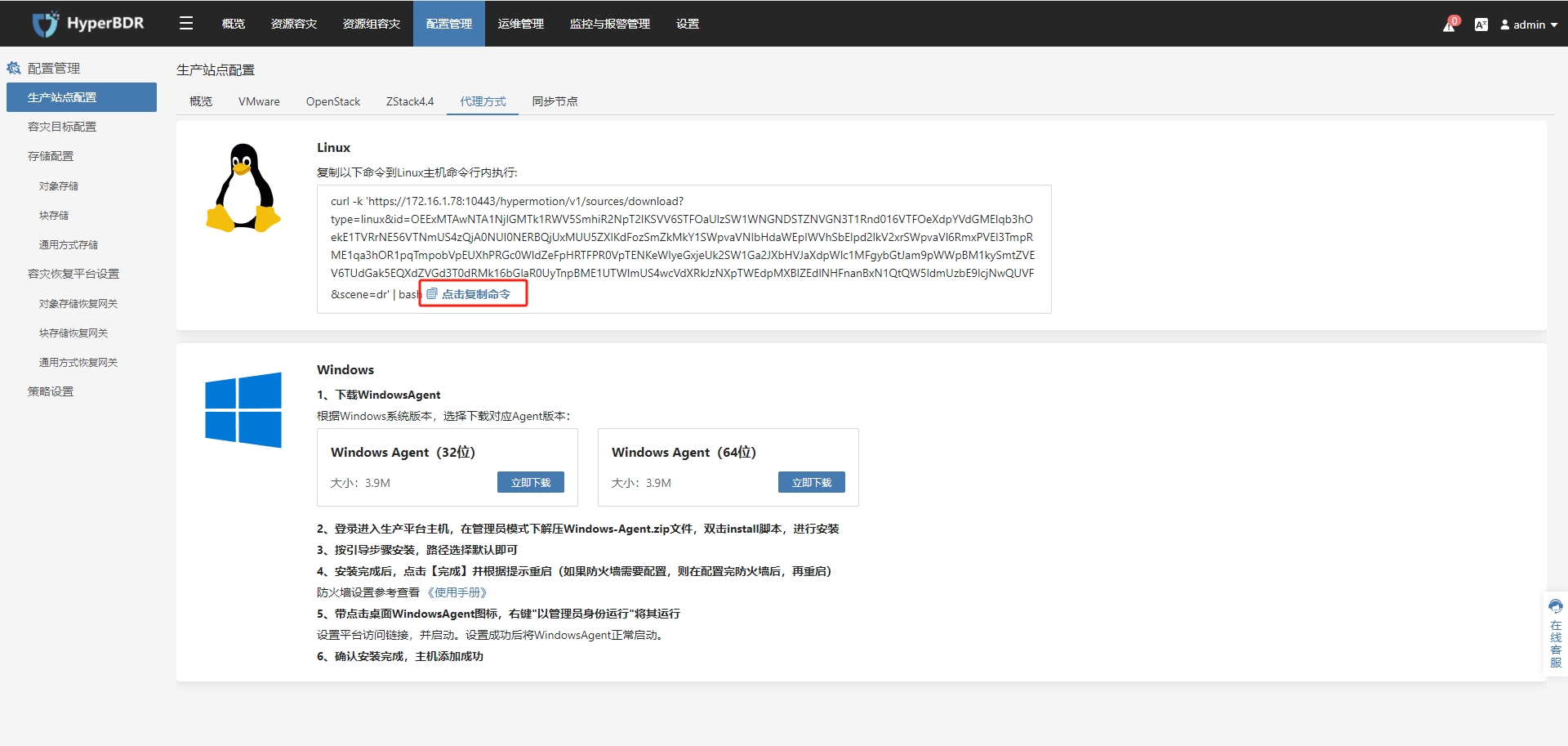
Task: Click the copy icon beside 点击复制命令
Action: pos(432,293)
